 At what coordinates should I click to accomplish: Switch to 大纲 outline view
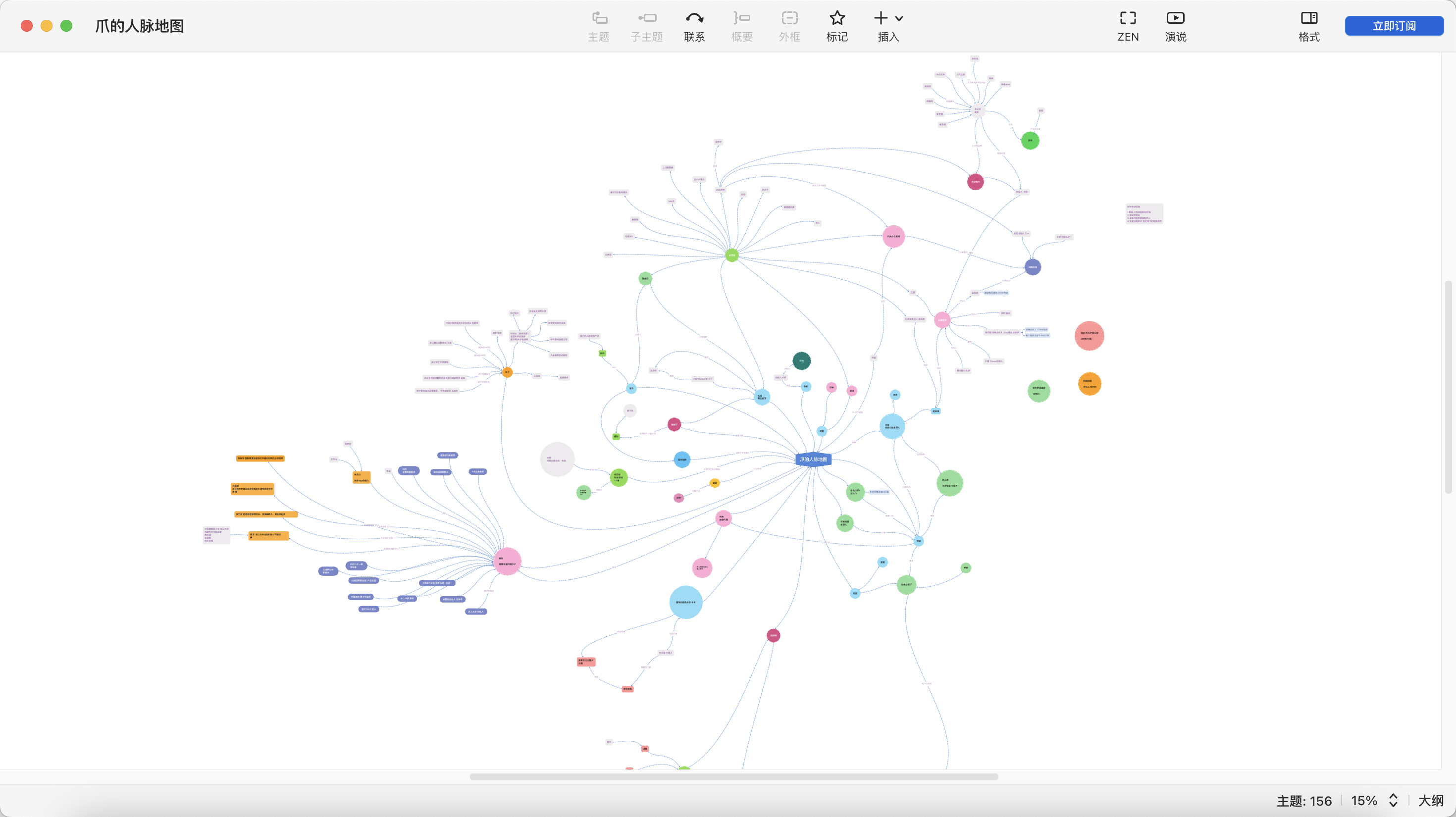pos(1431,800)
